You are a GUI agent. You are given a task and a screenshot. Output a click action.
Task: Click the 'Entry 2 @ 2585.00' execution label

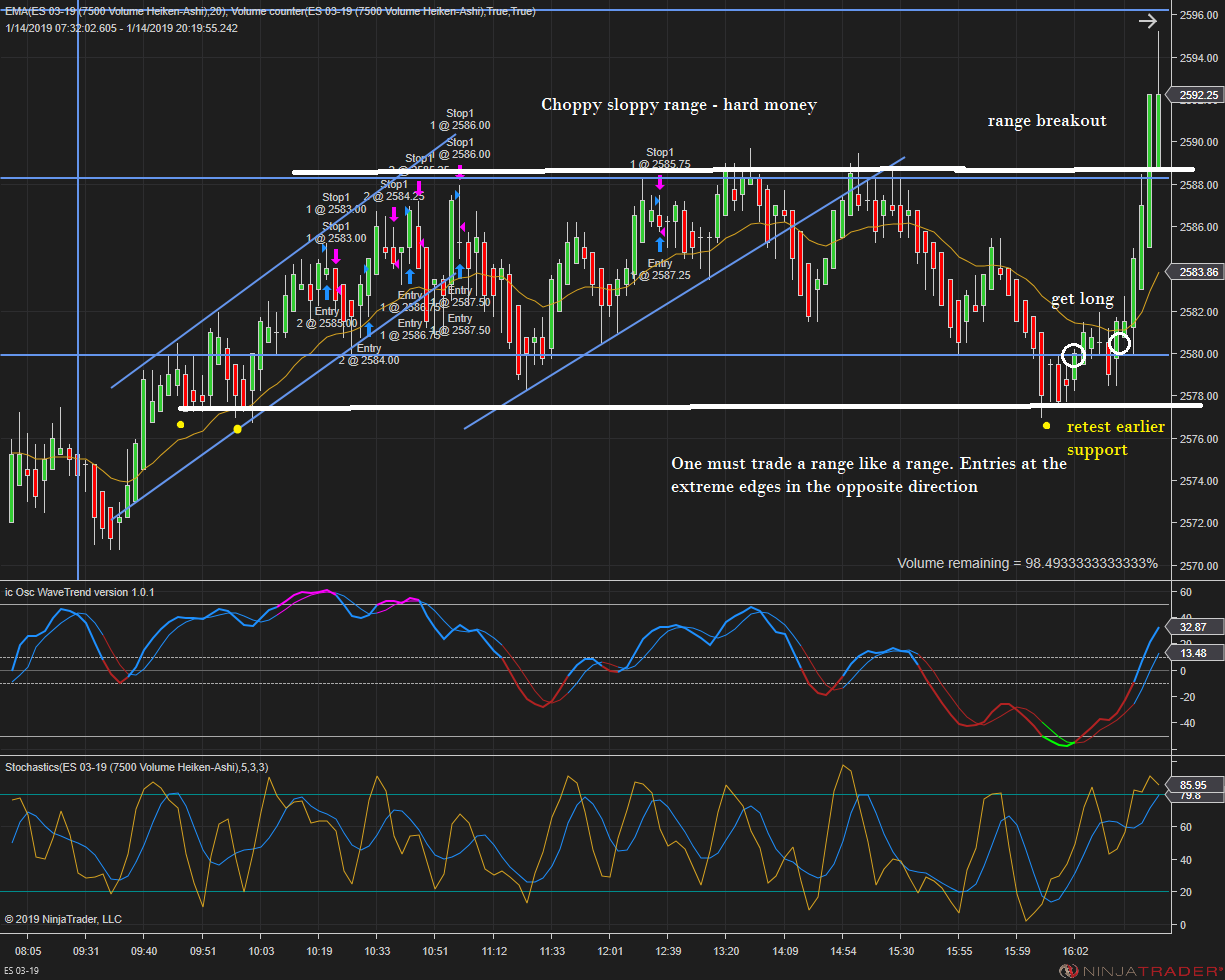[x=327, y=317]
